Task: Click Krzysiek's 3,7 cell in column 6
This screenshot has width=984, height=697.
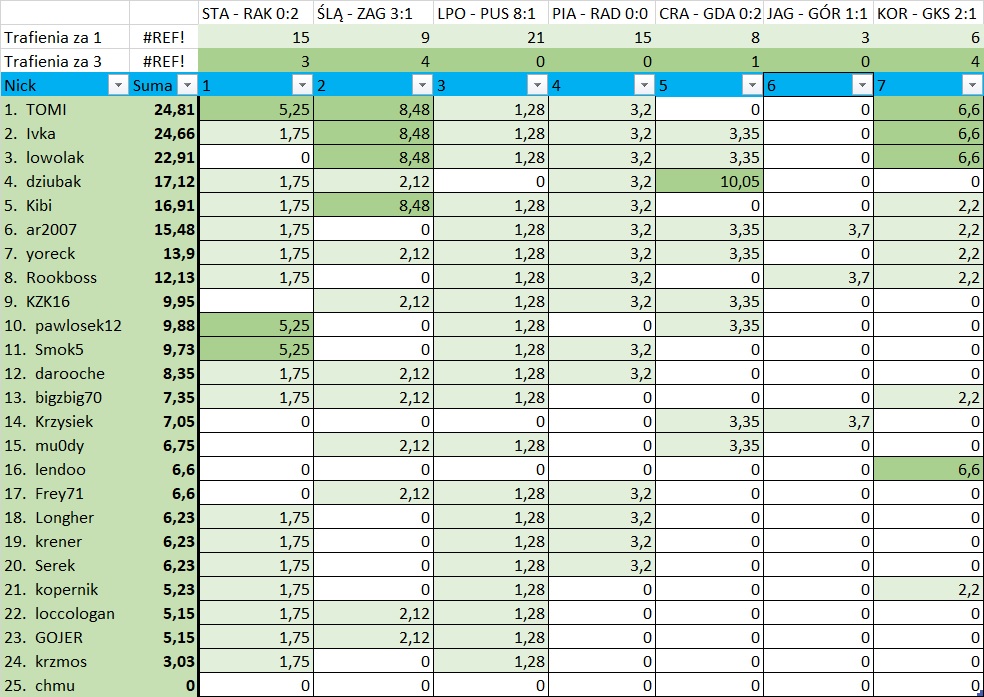Action: pyautogui.click(x=818, y=421)
